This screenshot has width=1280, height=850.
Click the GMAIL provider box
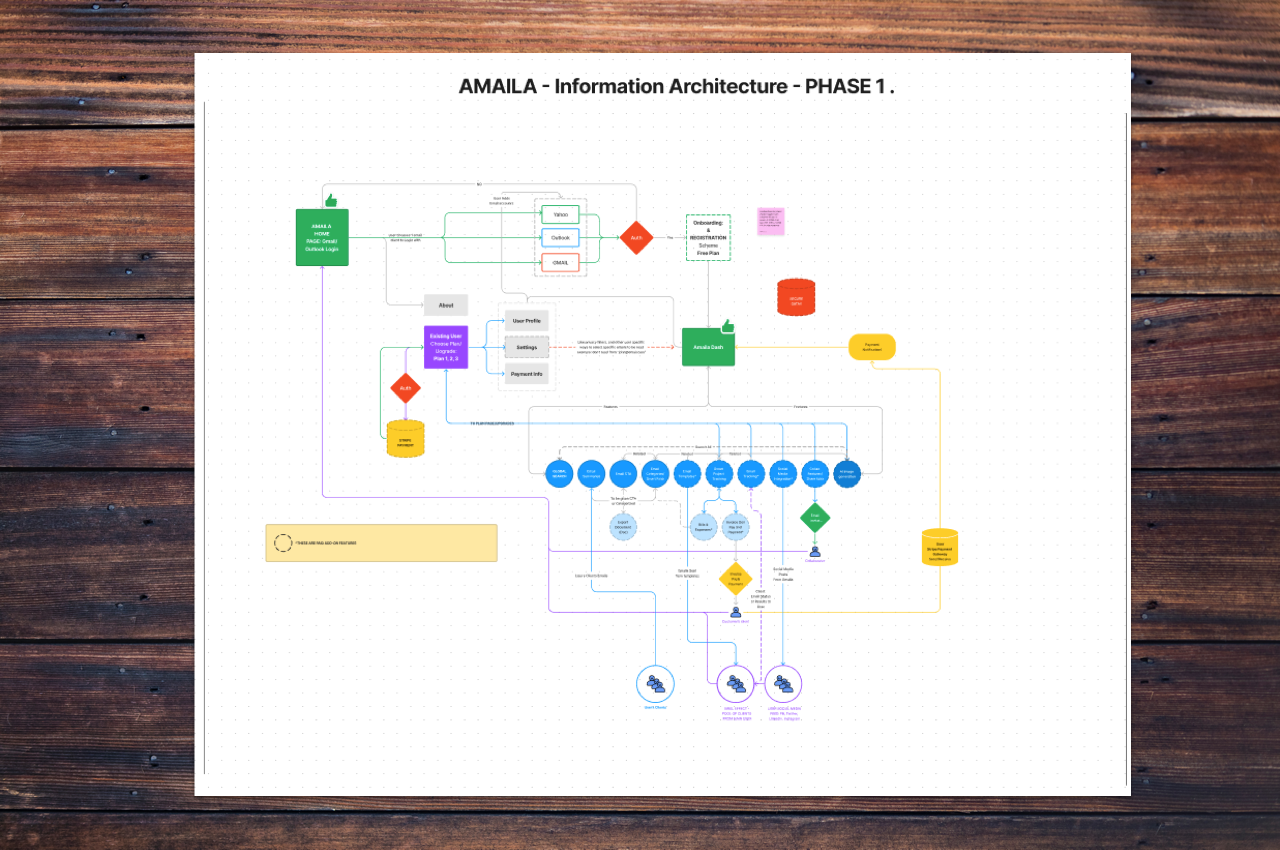point(560,263)
